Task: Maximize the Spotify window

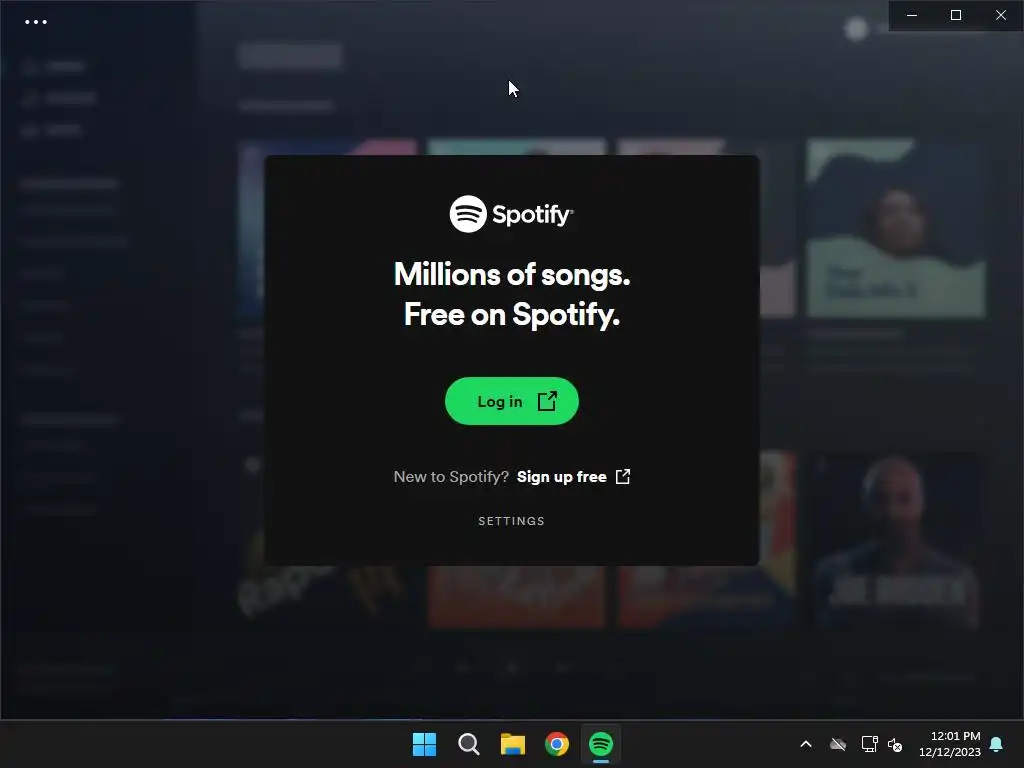Action: pos(956,15)
